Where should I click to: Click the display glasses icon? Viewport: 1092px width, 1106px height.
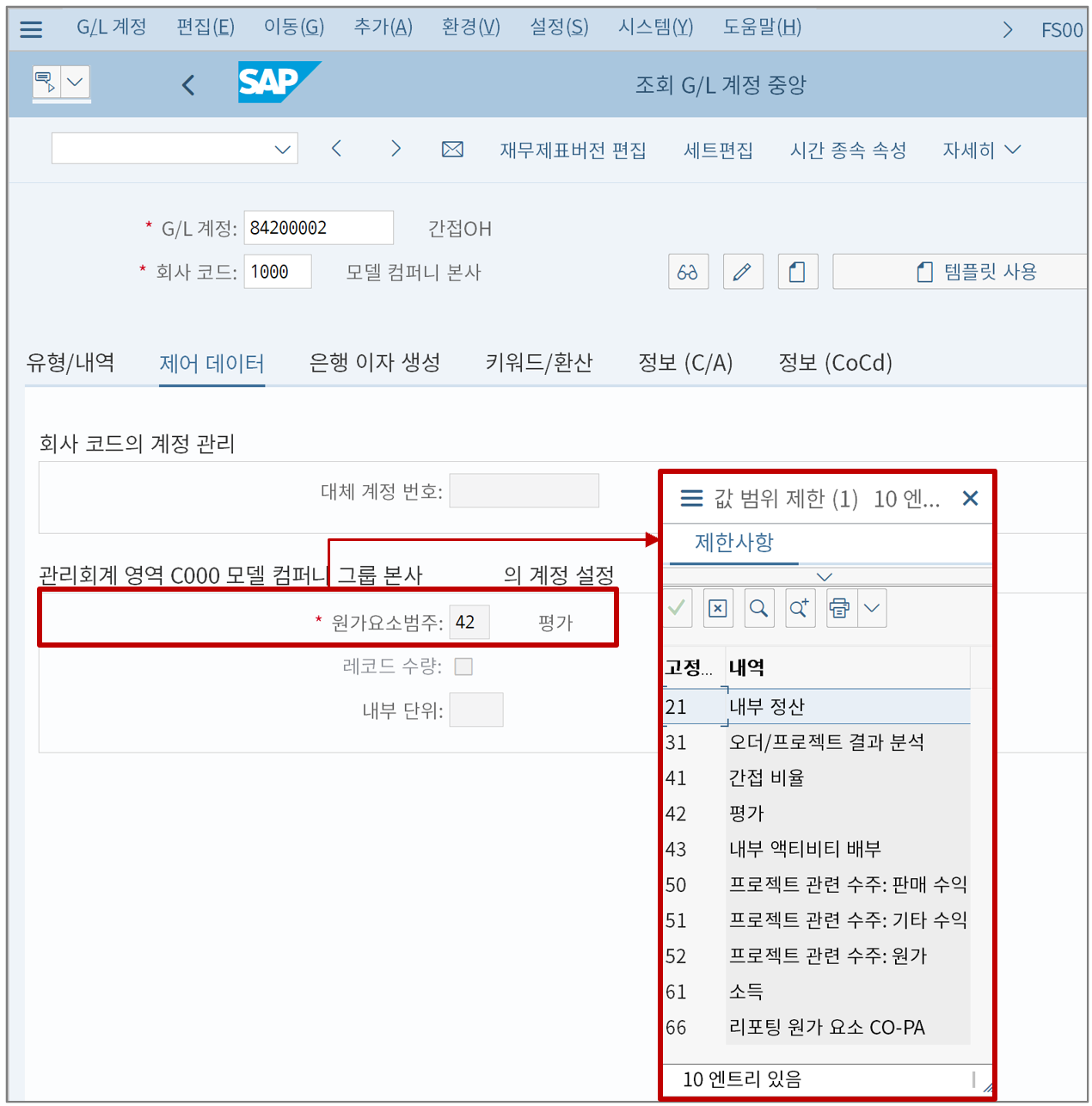tap(688, 273)
